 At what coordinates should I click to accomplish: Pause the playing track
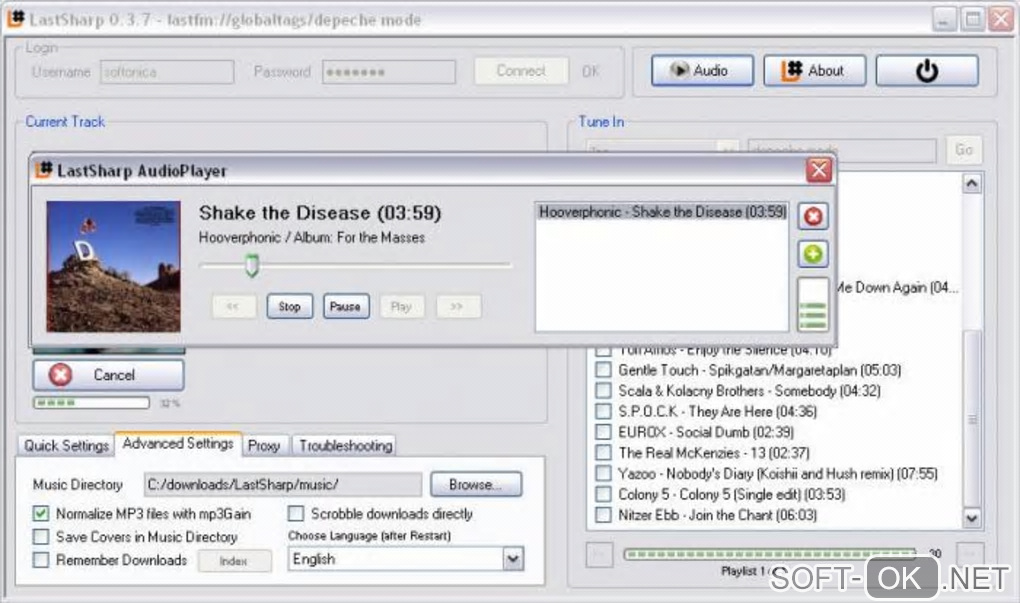tap(345, 306)
